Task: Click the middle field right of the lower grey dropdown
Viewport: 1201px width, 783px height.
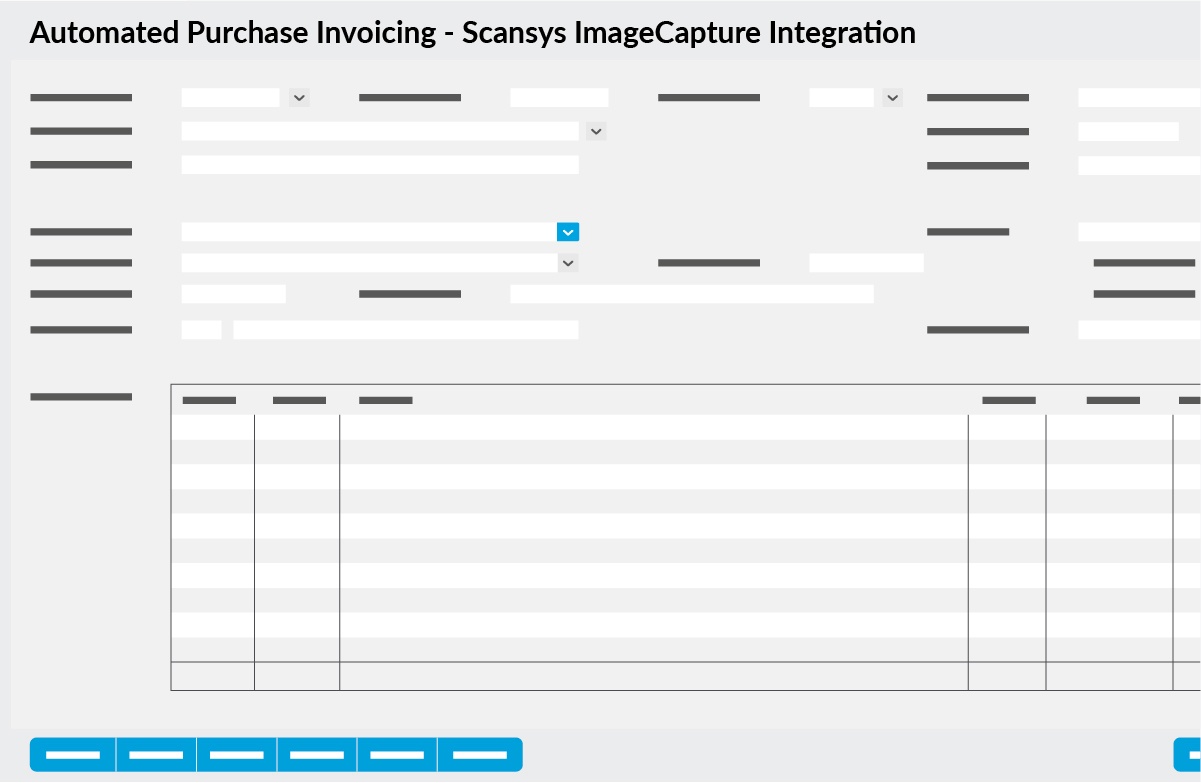Action: coord(866,263)
